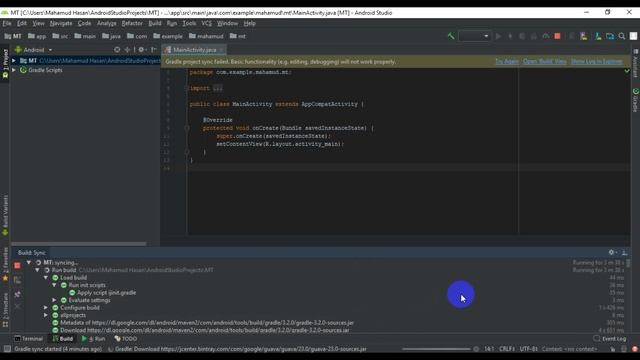Open the Project panel settings gear

click(141, 50)
